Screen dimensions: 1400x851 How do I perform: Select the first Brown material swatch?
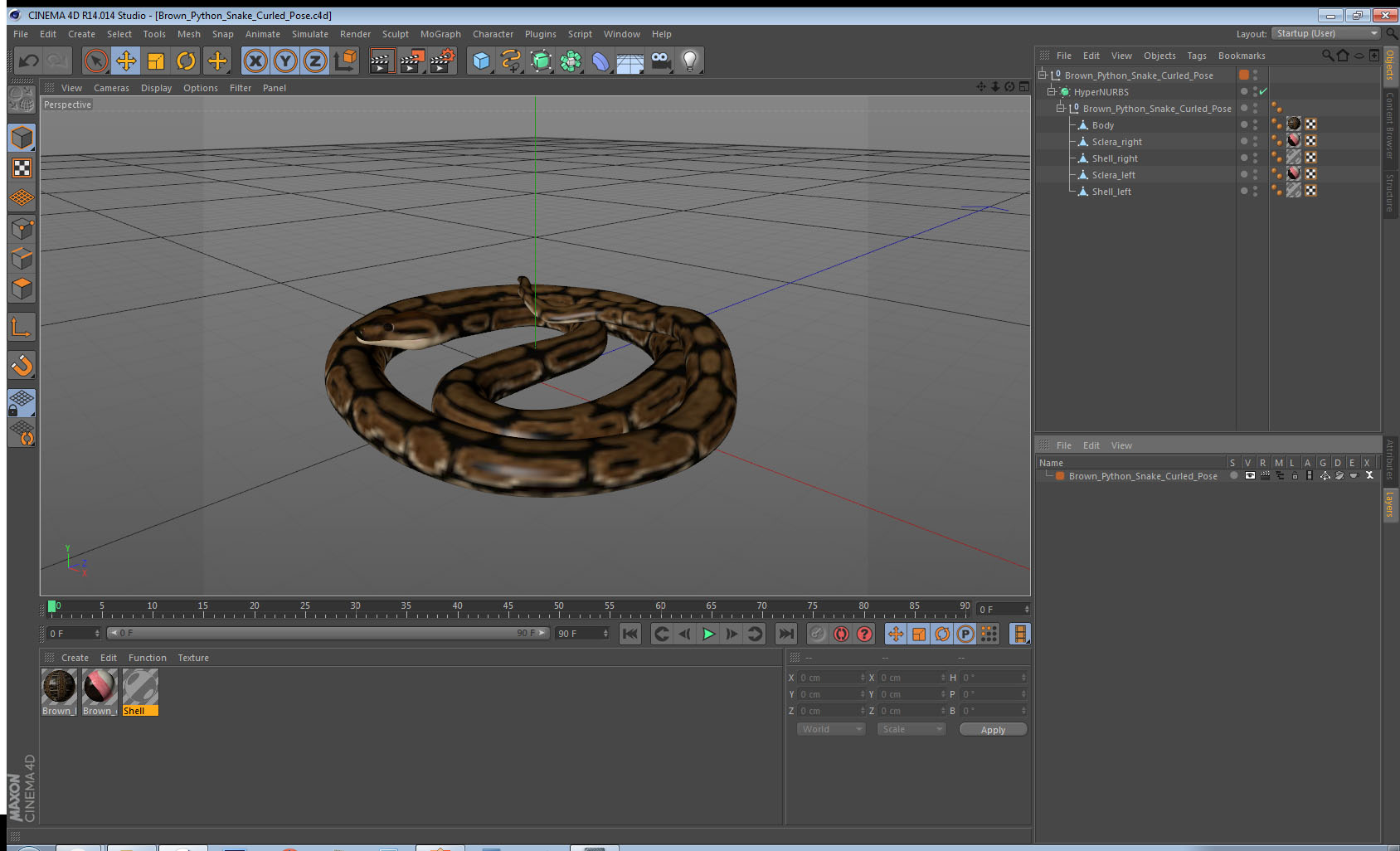[x=59, y=692]
